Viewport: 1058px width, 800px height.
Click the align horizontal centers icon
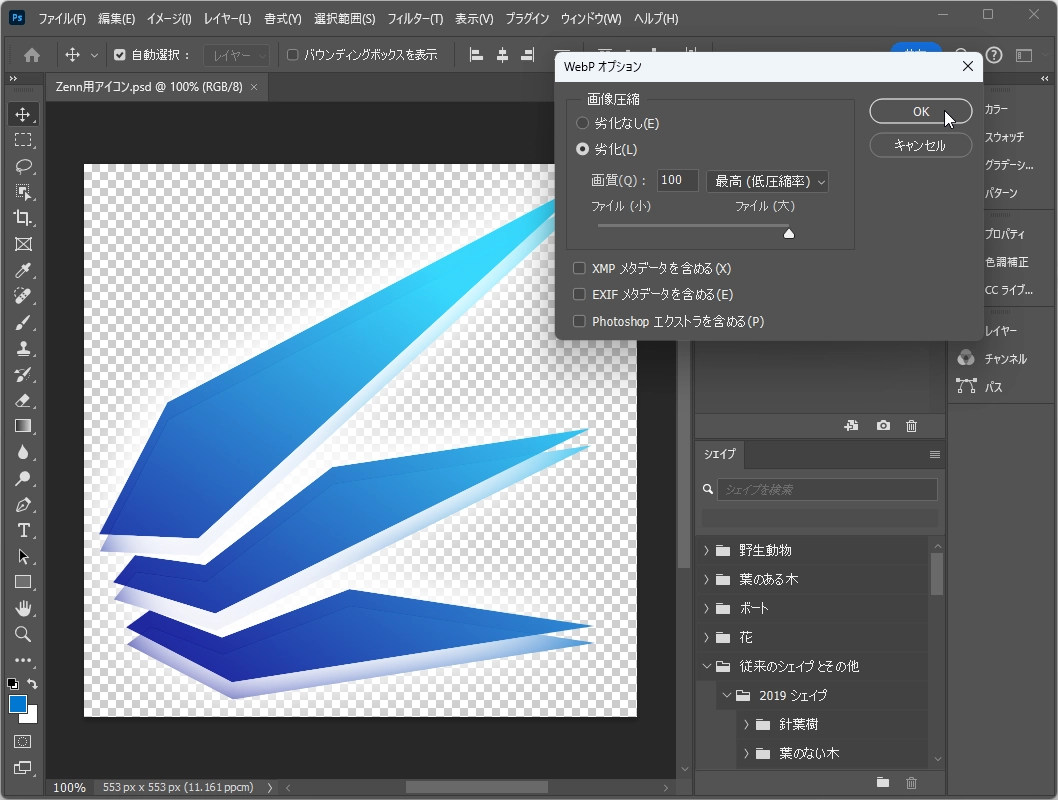point(502,55)
